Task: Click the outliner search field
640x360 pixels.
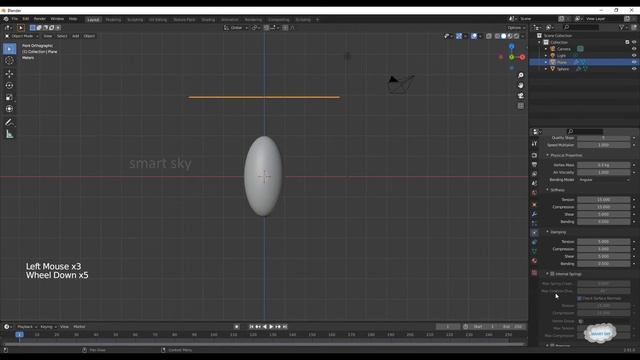Action: [581, 27]
